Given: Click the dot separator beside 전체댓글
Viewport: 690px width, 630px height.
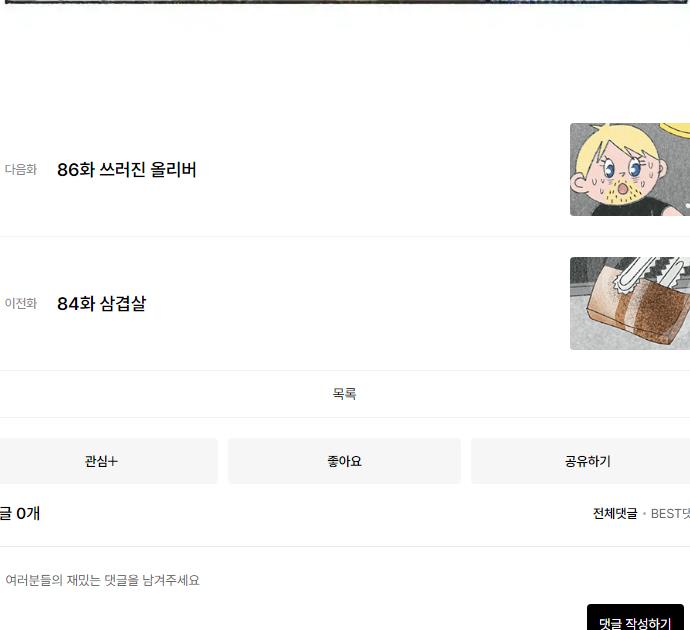Looking at the screenshot, I should click(644, 513).
